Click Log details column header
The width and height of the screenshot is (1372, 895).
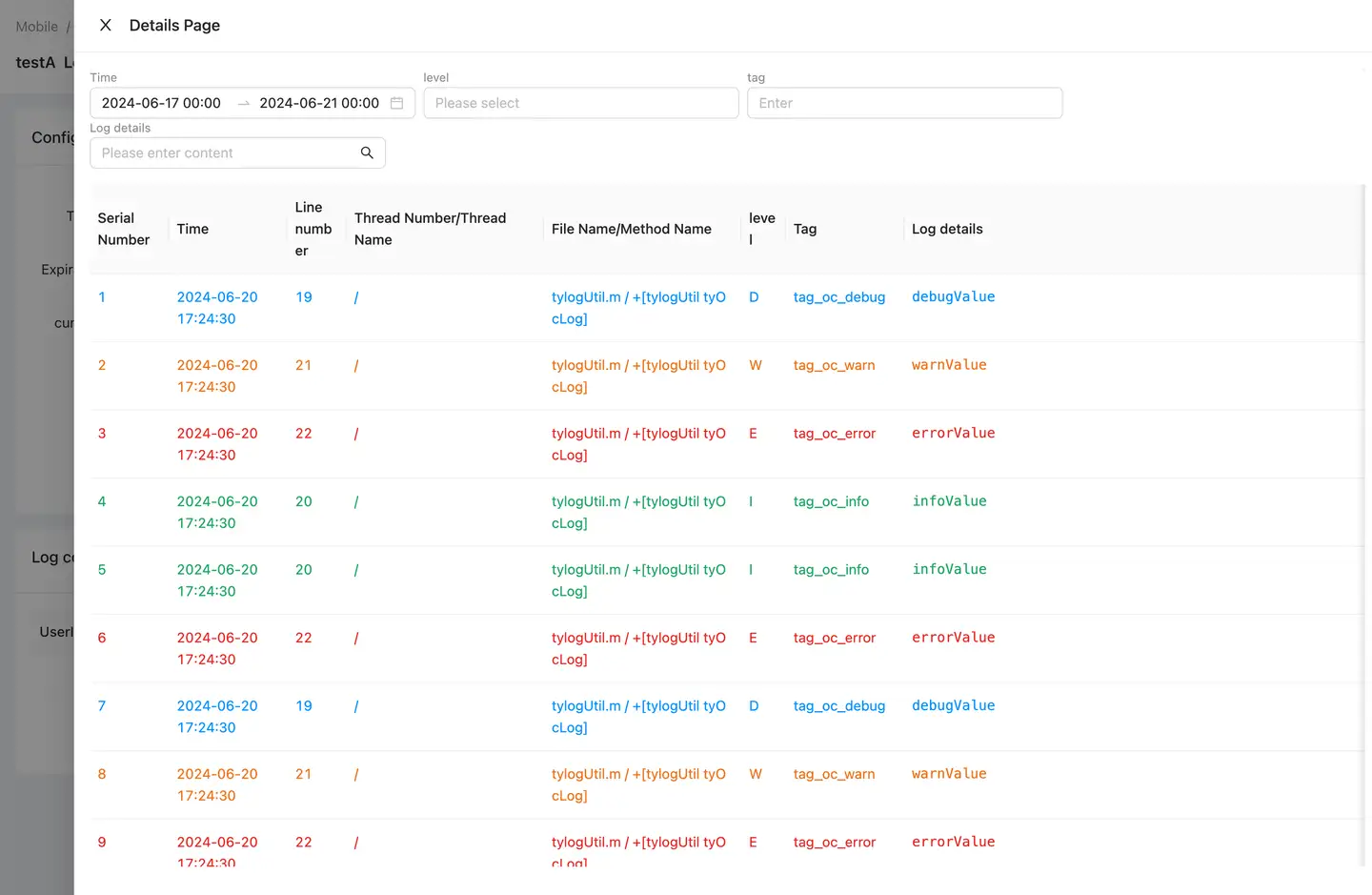tap(947, 229)
